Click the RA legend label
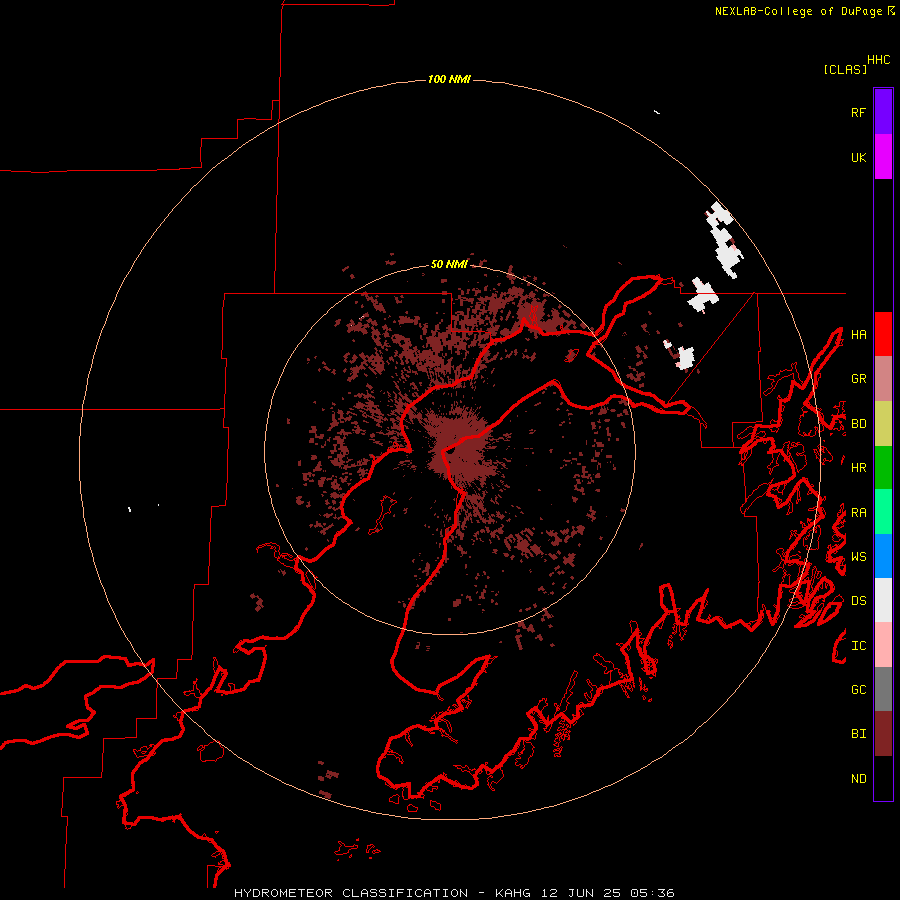 [858, 513]
